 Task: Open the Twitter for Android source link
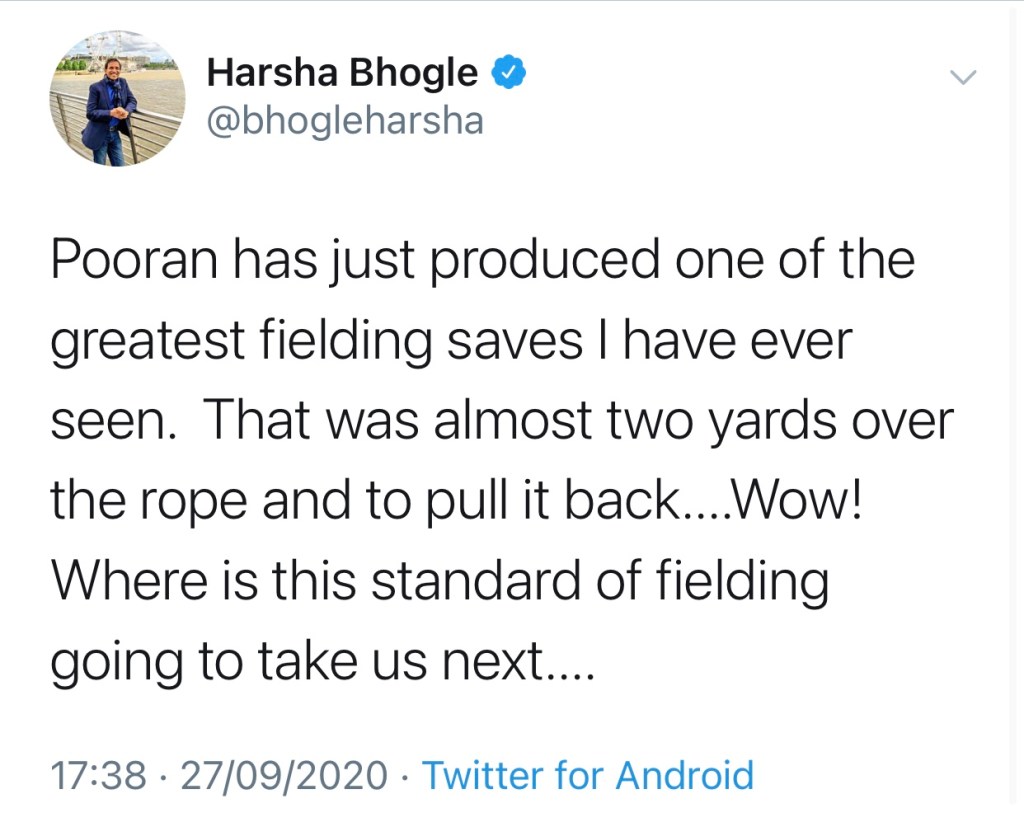point(588,775)
